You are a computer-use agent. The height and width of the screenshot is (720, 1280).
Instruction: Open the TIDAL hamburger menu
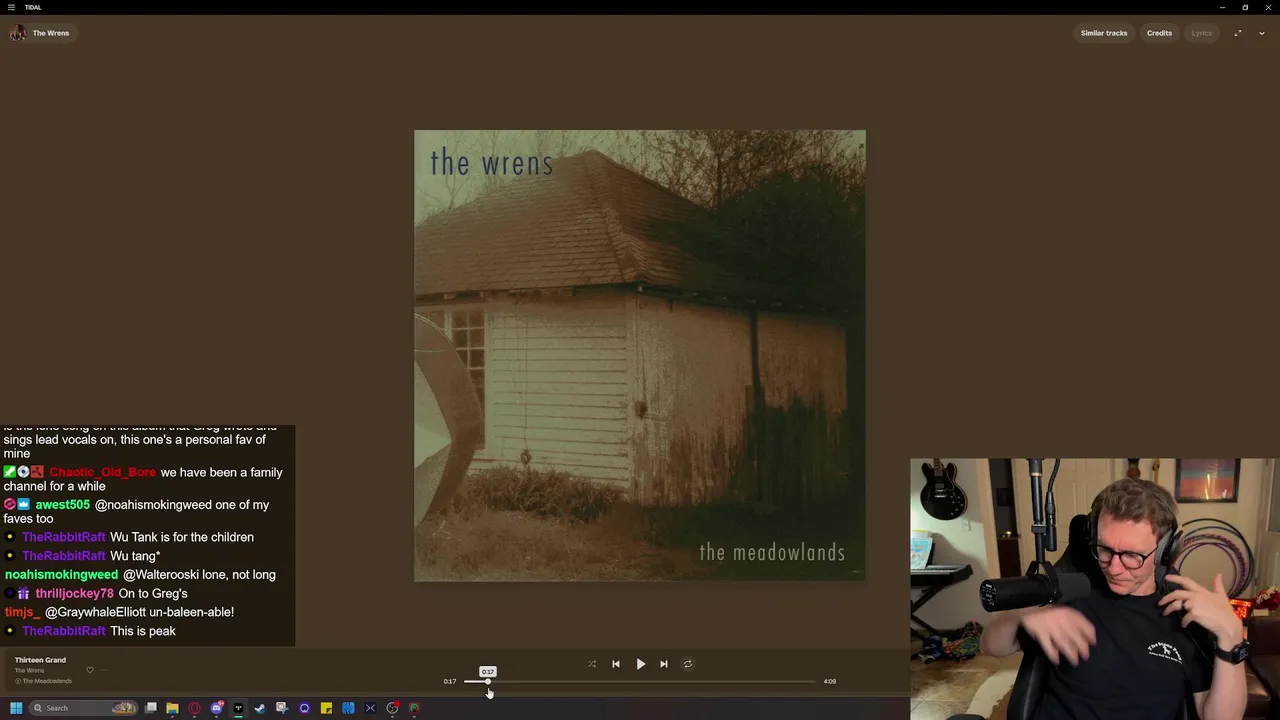[11, 7]
